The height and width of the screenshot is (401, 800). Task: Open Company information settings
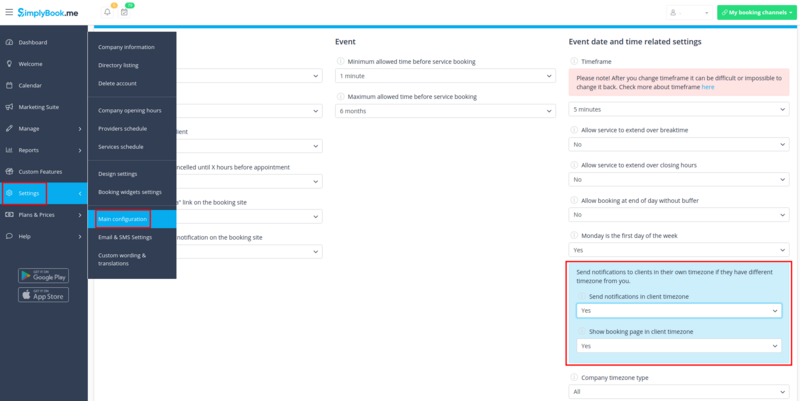pyautogui.click(x=126, y=47)
